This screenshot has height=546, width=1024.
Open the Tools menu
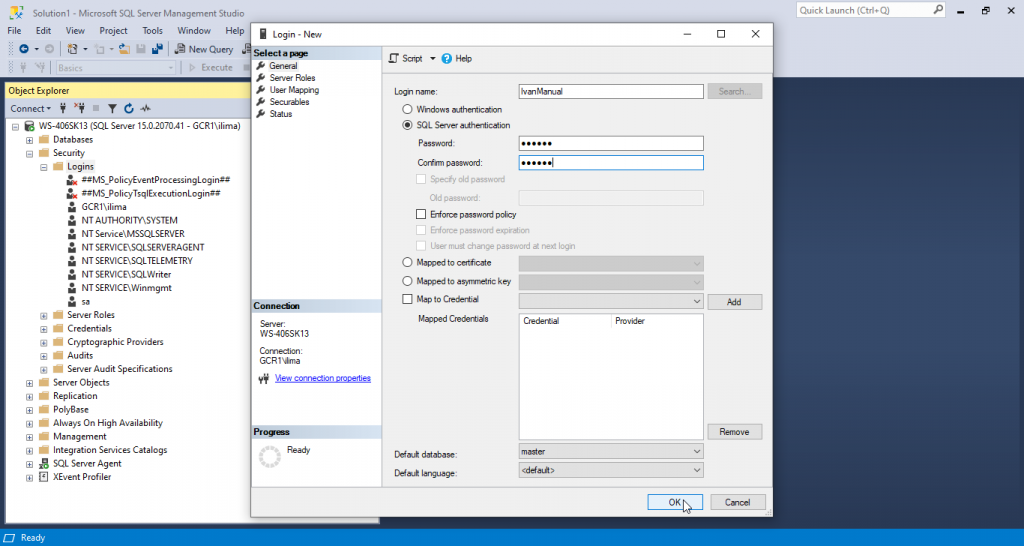tap(153, 31)
